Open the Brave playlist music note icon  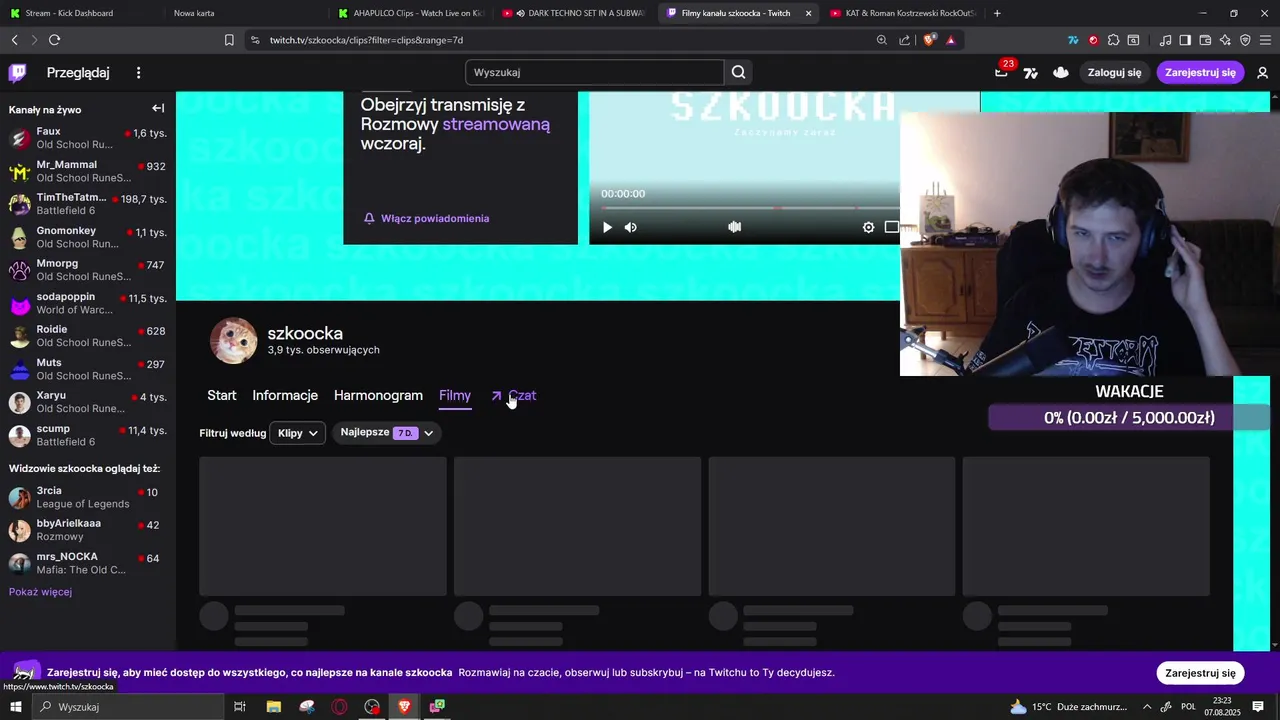1165,40
